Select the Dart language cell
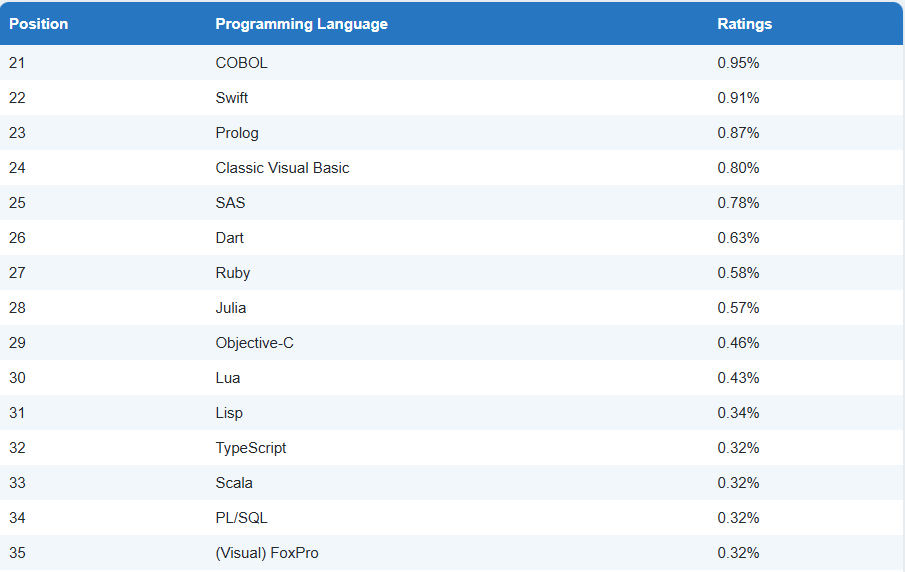This screenshot has width=905, height=572. point(229,238)
